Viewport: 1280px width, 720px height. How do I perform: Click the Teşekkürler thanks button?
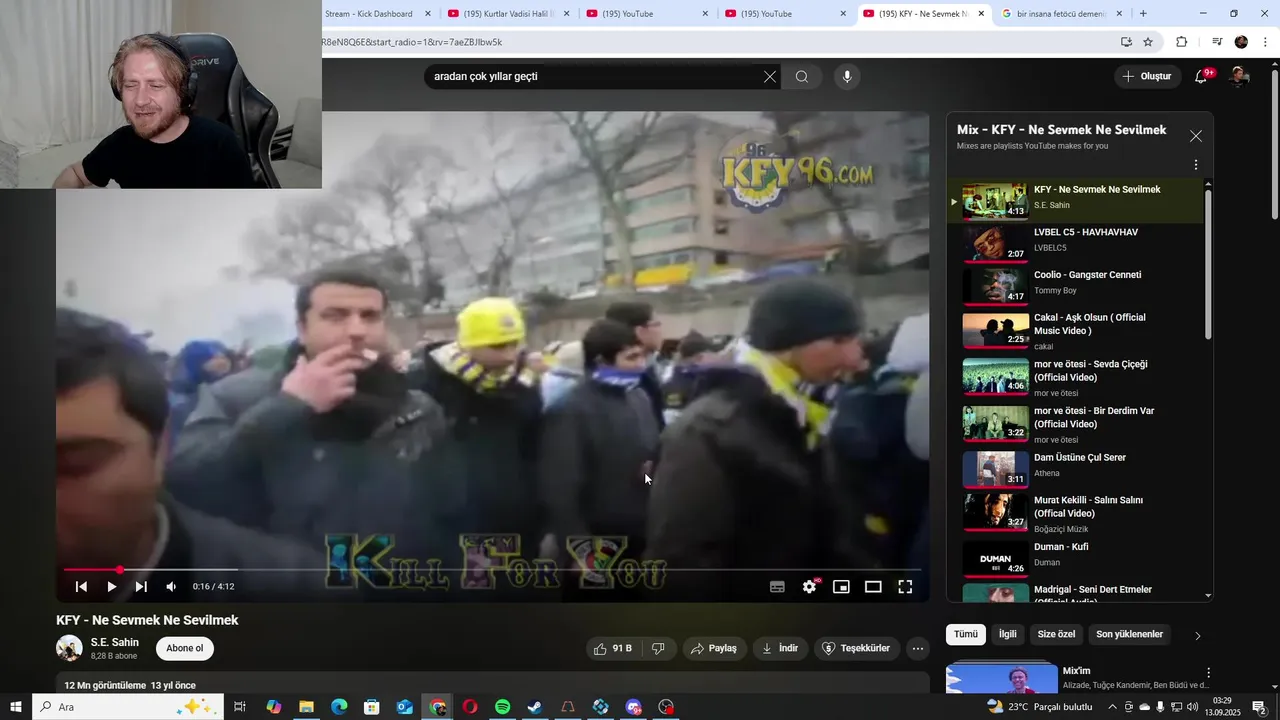(857, 648)
